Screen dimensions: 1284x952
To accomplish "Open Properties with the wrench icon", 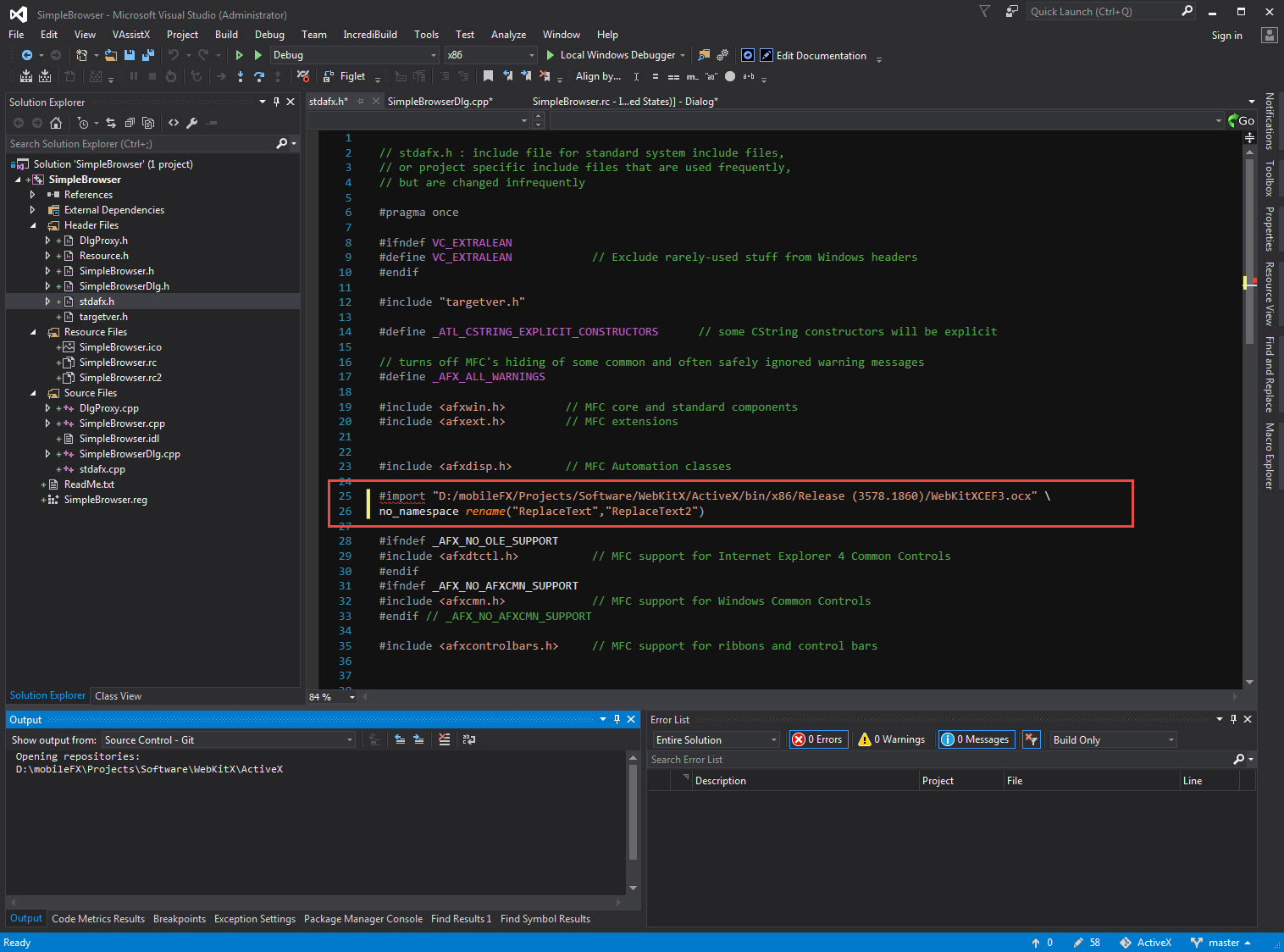I will coord(192,123).
